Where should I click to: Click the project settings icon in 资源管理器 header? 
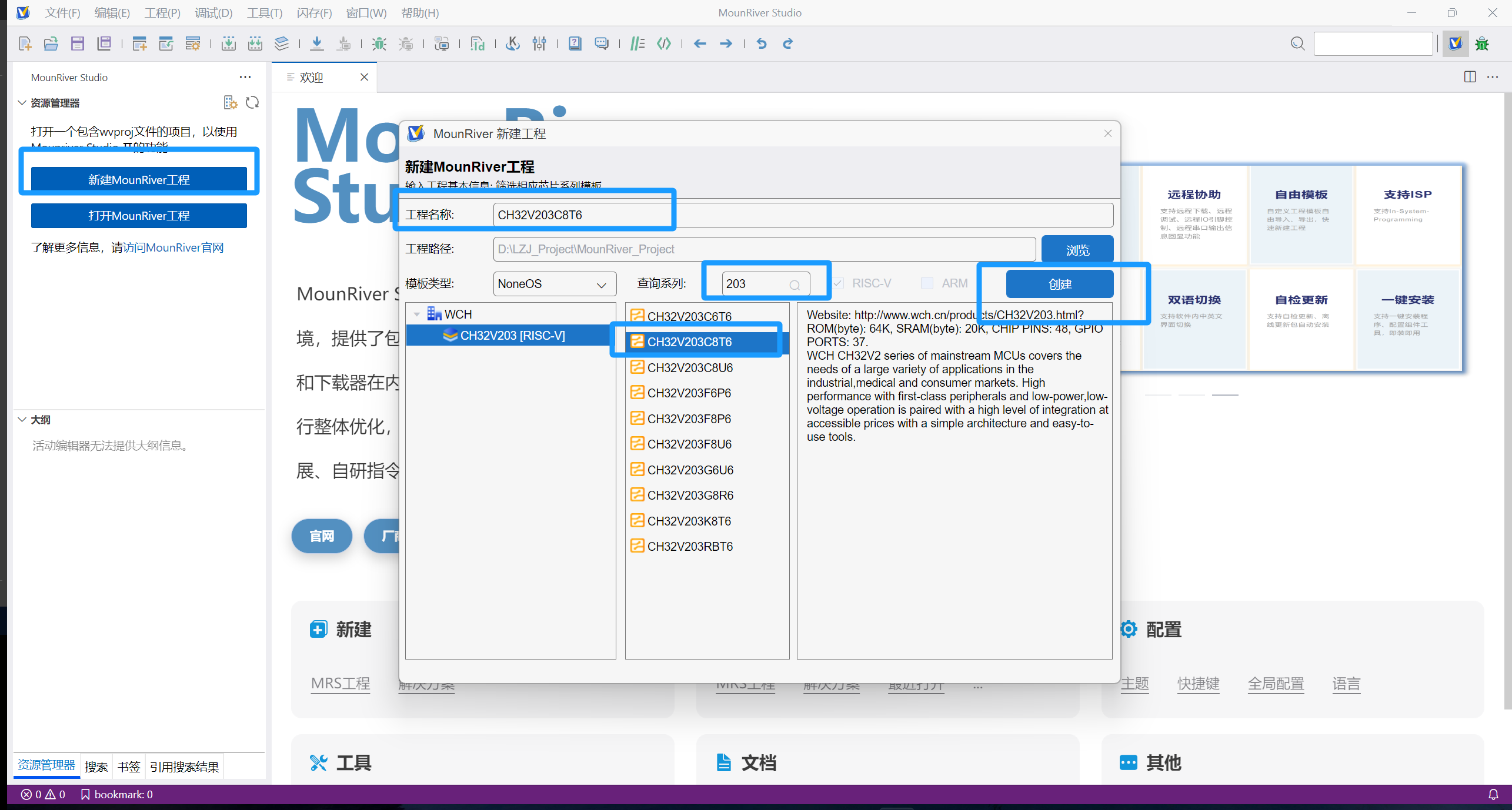point(231,103)
